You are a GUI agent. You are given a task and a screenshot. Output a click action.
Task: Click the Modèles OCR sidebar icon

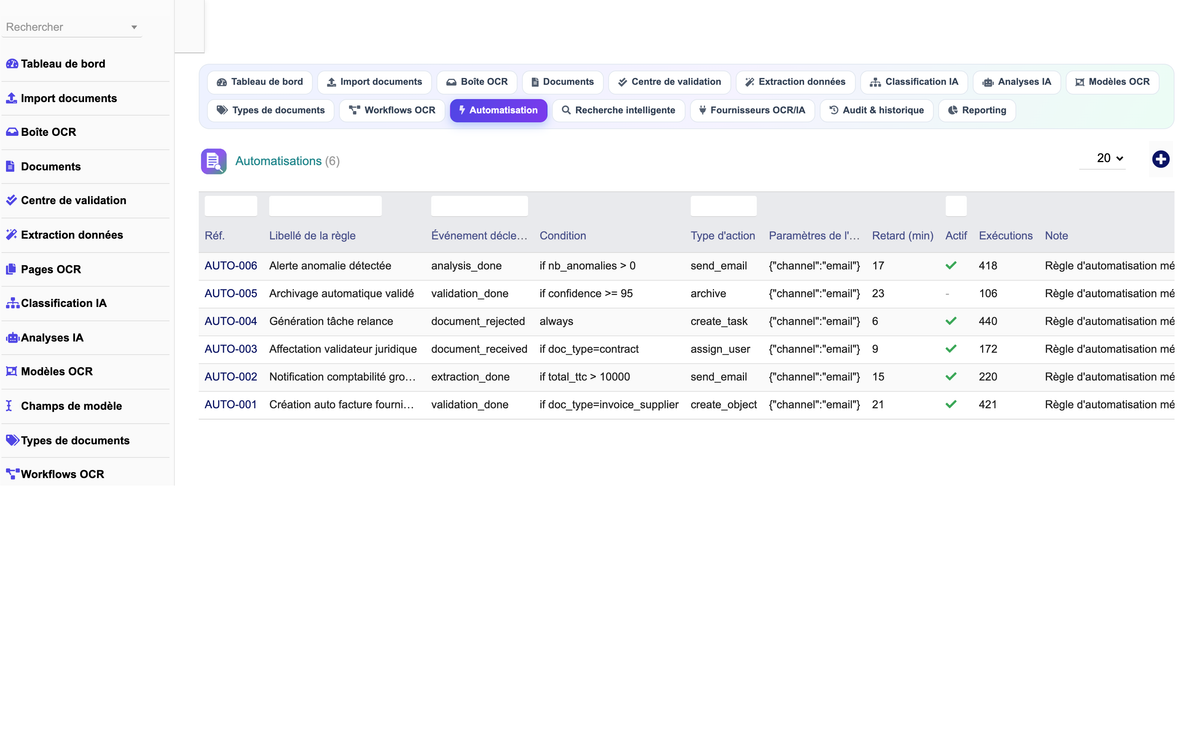tap(12, 371)
